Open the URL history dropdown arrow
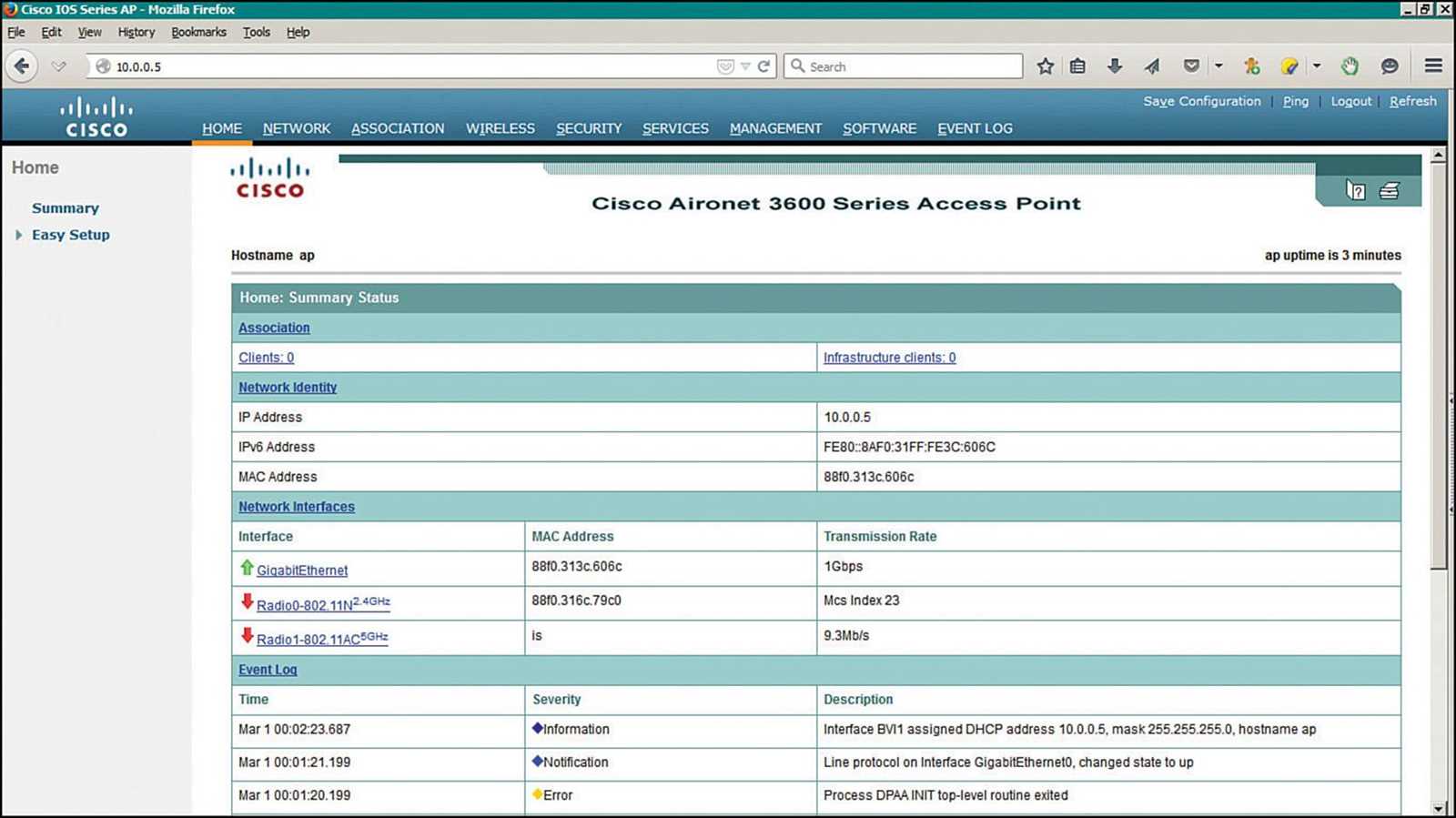This screenshot has width=1456, height=818. (x=745, y=66)
